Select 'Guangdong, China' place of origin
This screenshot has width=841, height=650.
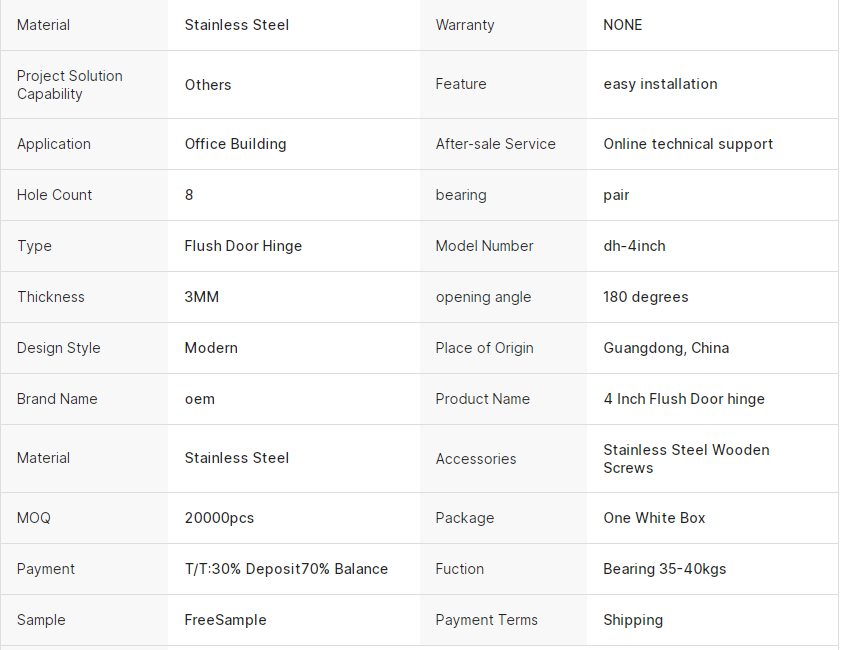666,348
